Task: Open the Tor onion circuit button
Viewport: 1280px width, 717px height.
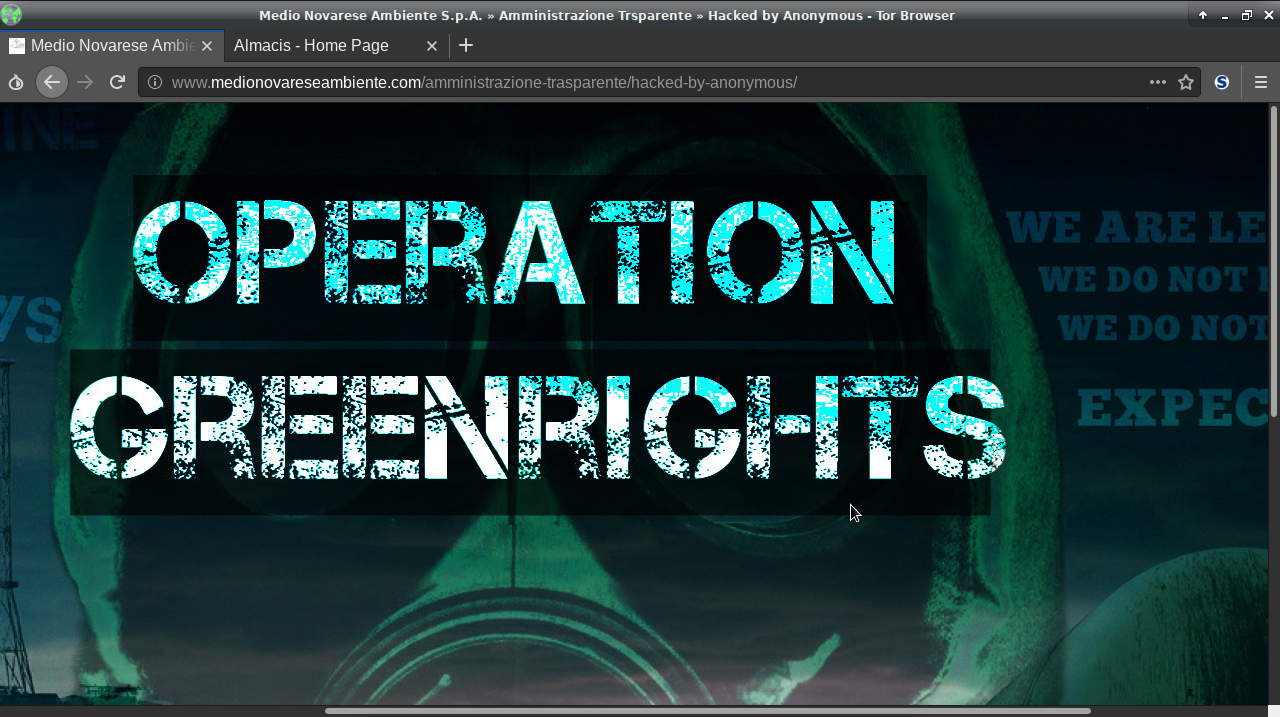Action: click(16, 82)
